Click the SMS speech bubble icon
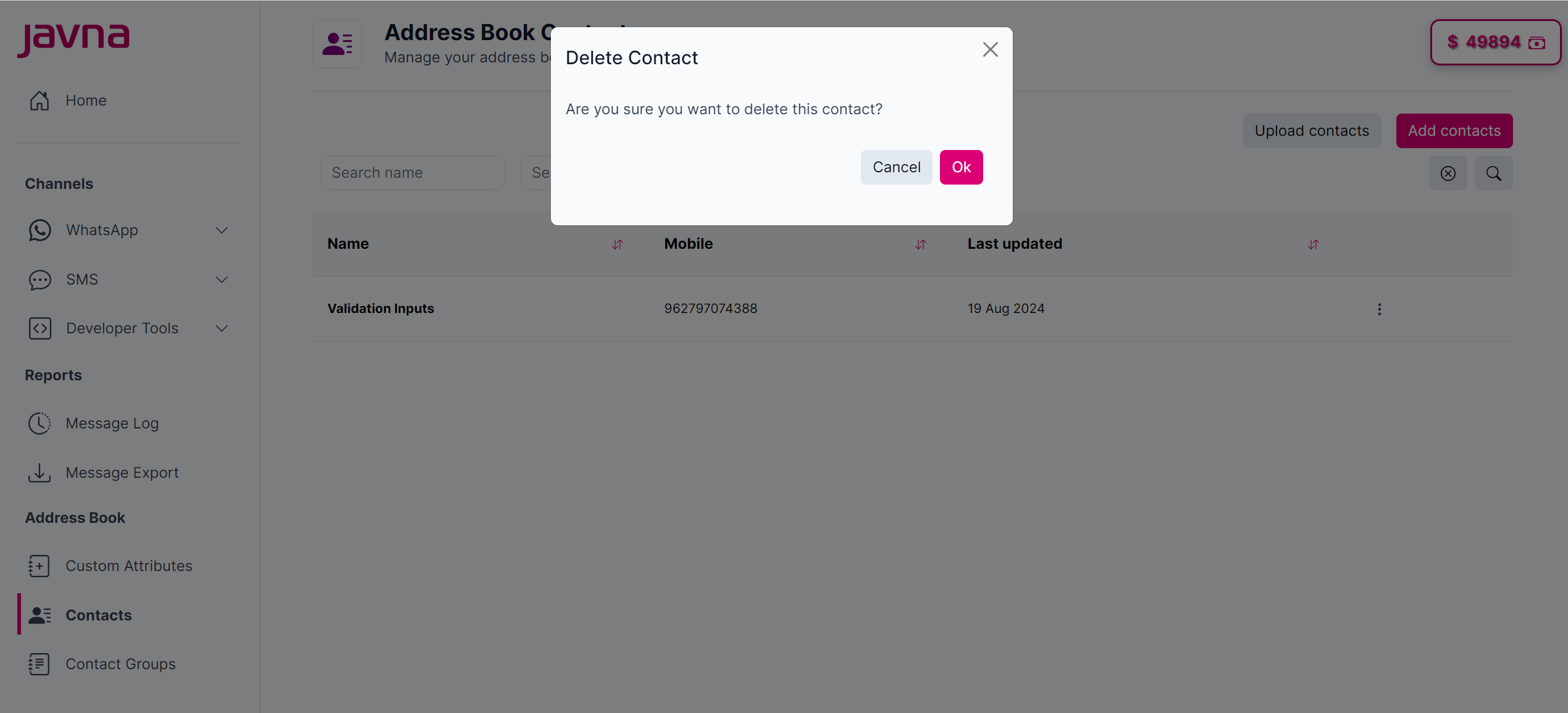The height and width of the screenshot is (713, 1568). pyautogui.click(x=40, y=280)
